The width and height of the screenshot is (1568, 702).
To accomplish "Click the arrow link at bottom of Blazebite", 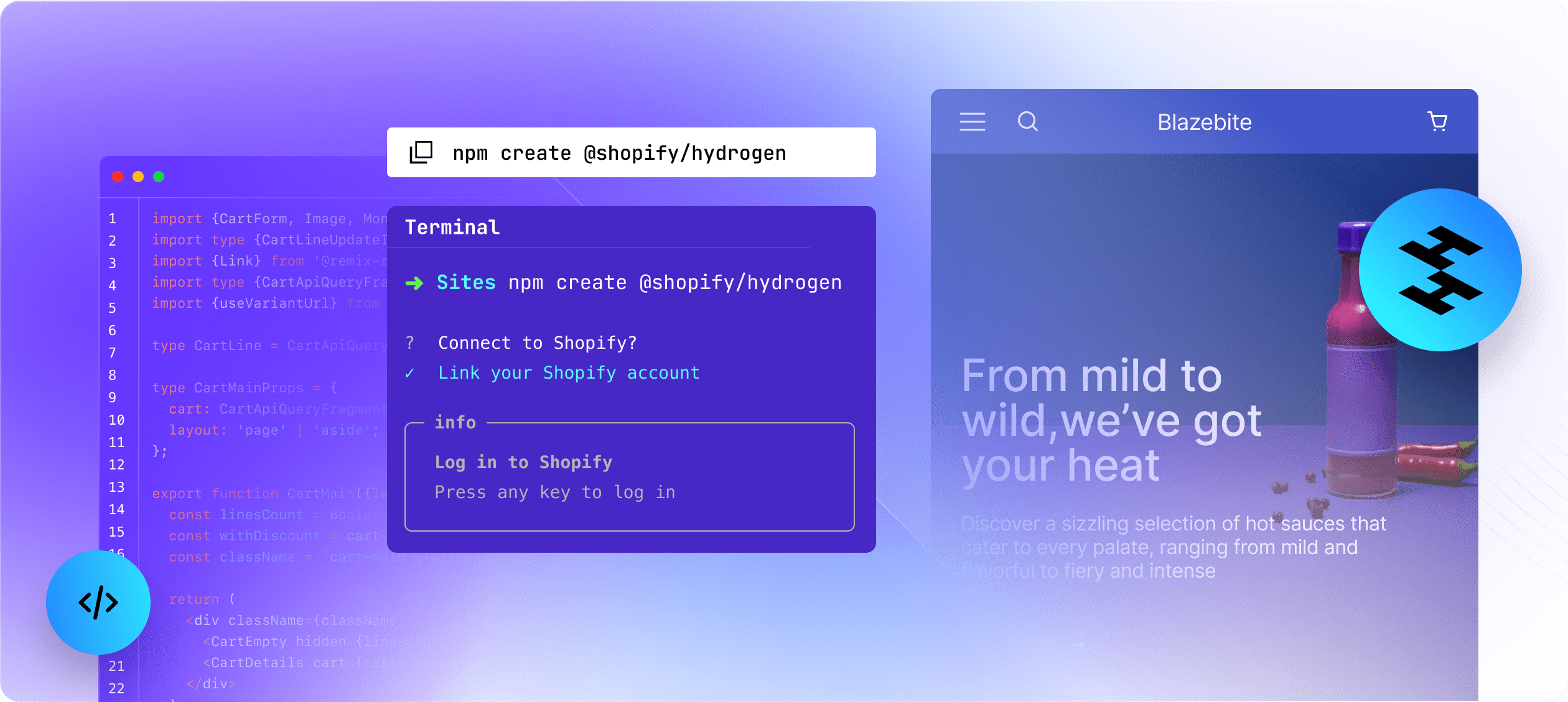I will coord(1076,638).
